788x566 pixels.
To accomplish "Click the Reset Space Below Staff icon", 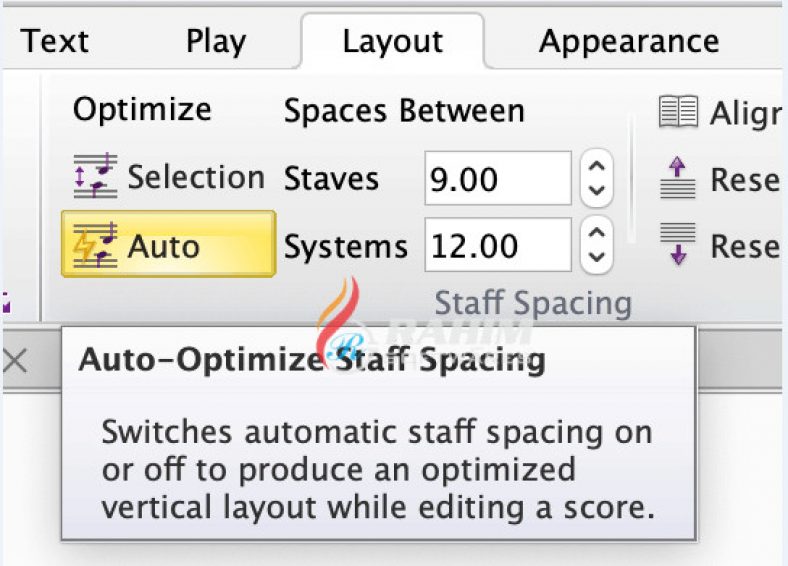I will tap(678, 245).
